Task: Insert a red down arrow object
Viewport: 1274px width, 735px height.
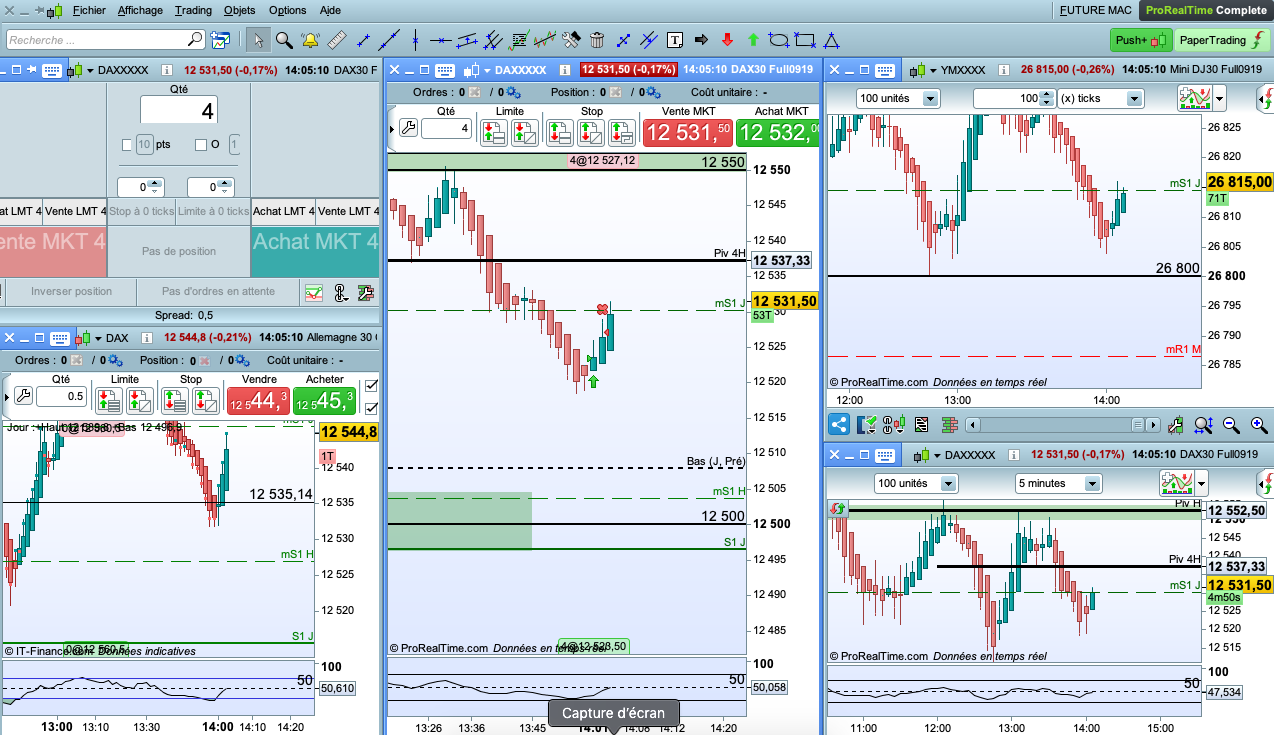Action: click(x=727, y=40)
